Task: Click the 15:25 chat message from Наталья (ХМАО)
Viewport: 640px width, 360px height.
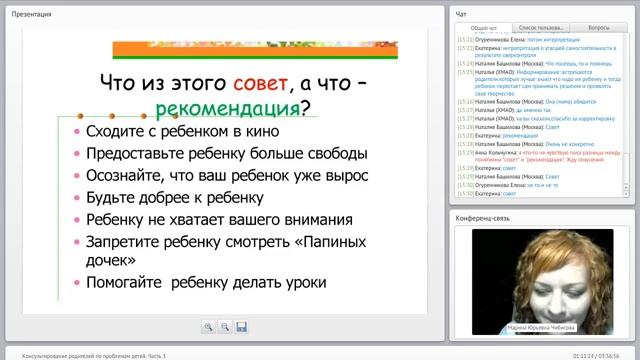Action: [539, 82]
